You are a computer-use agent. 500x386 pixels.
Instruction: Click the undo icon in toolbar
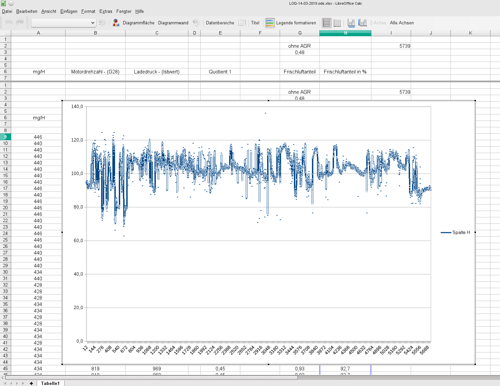click(9, 22)
